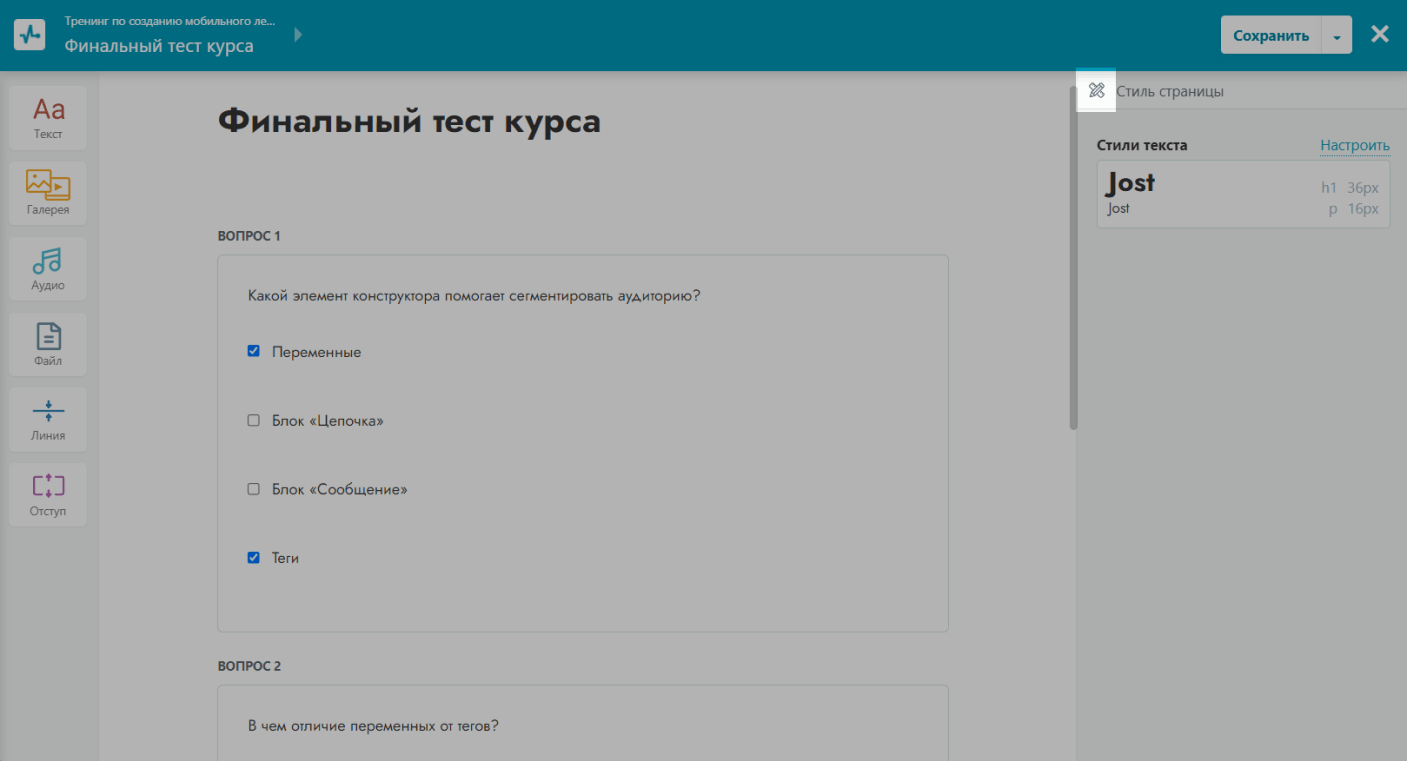Insert a Line (Линия) divider
Viewport: 1407px width, 761px height.
(x=48, y=419)
